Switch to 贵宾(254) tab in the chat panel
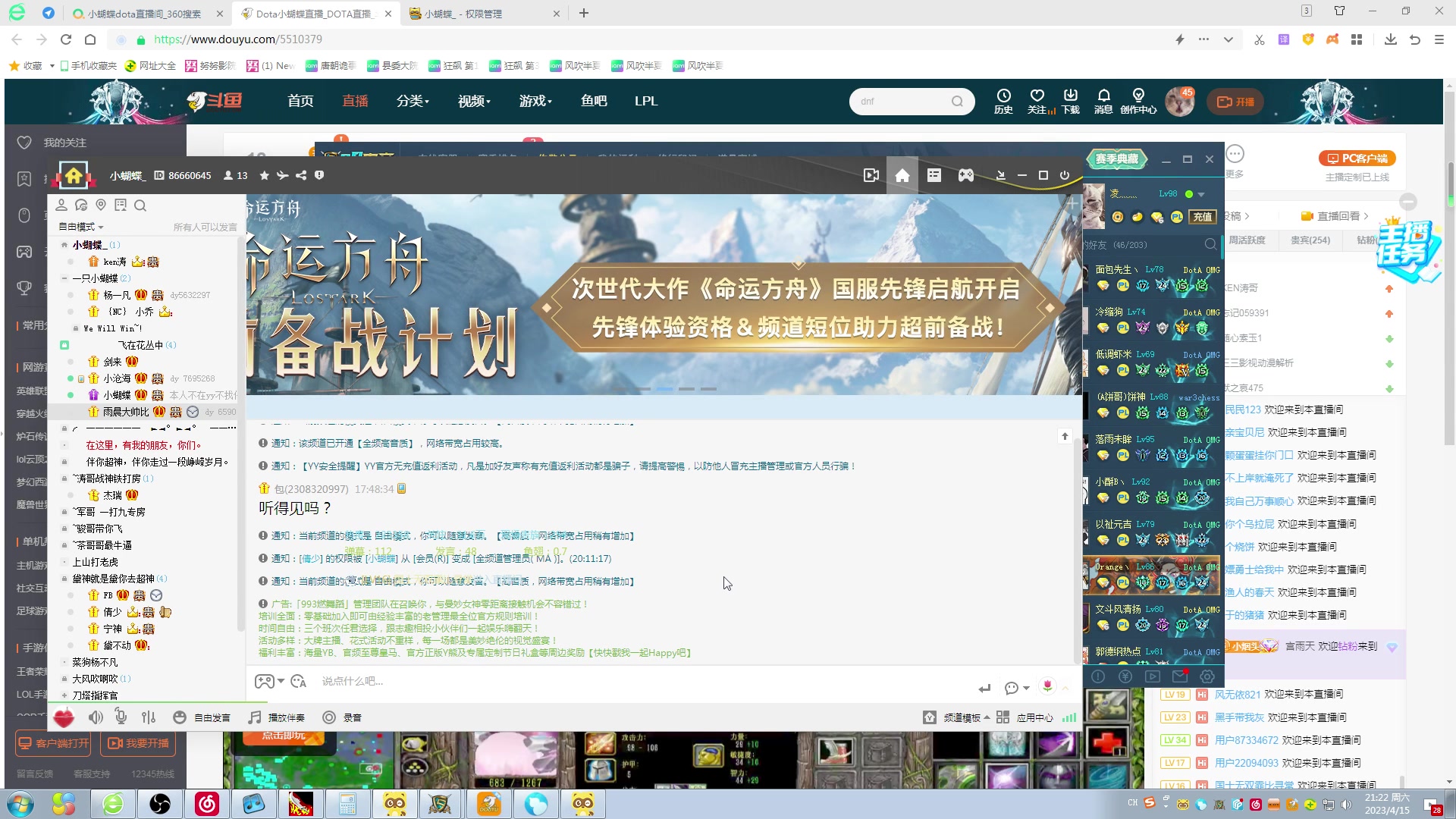Image resolution: width=1456 pixels, height=819 pixels. coord(1310,240)
